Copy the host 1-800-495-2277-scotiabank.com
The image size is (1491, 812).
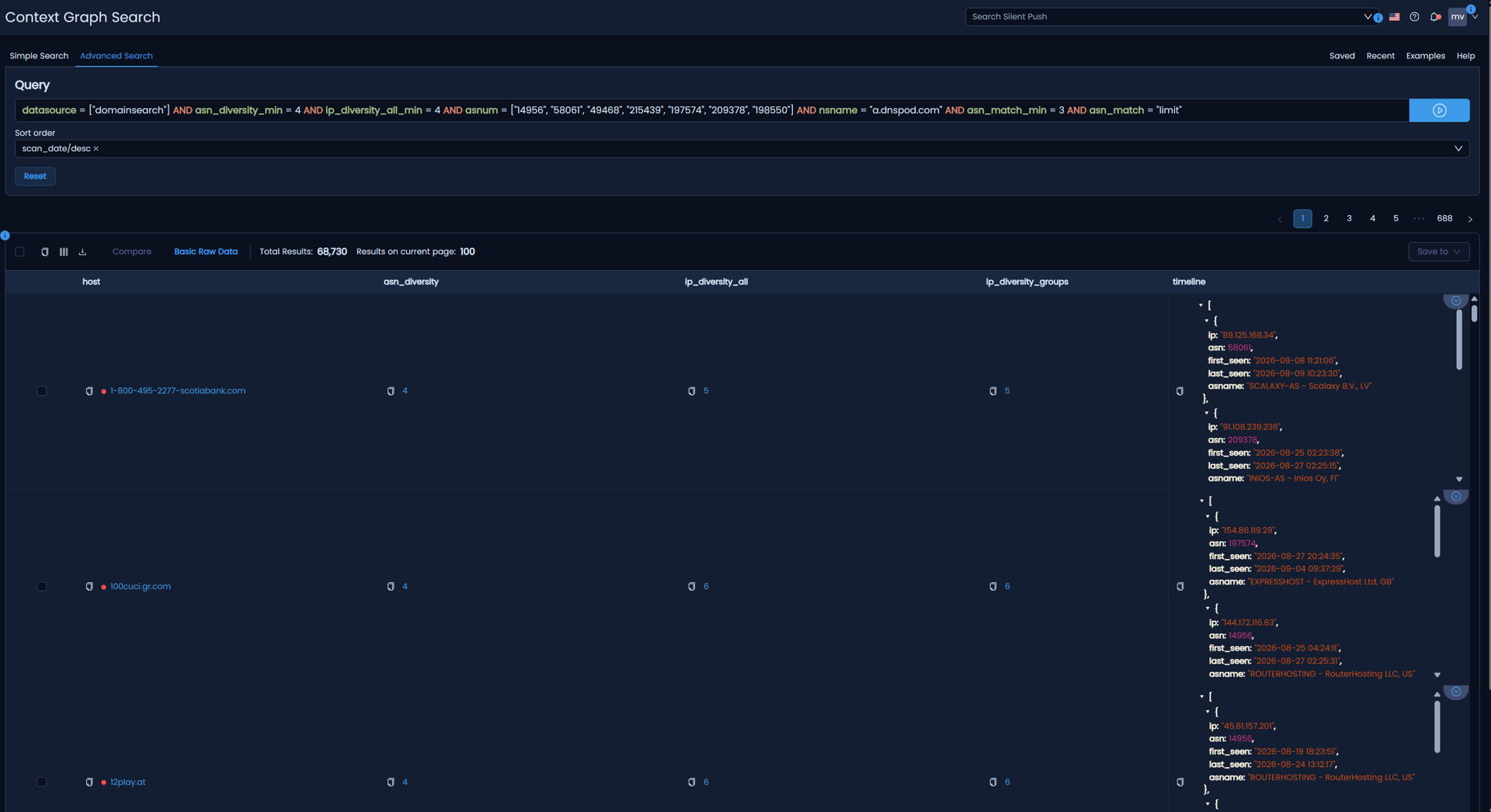click(x=89, y=391)
